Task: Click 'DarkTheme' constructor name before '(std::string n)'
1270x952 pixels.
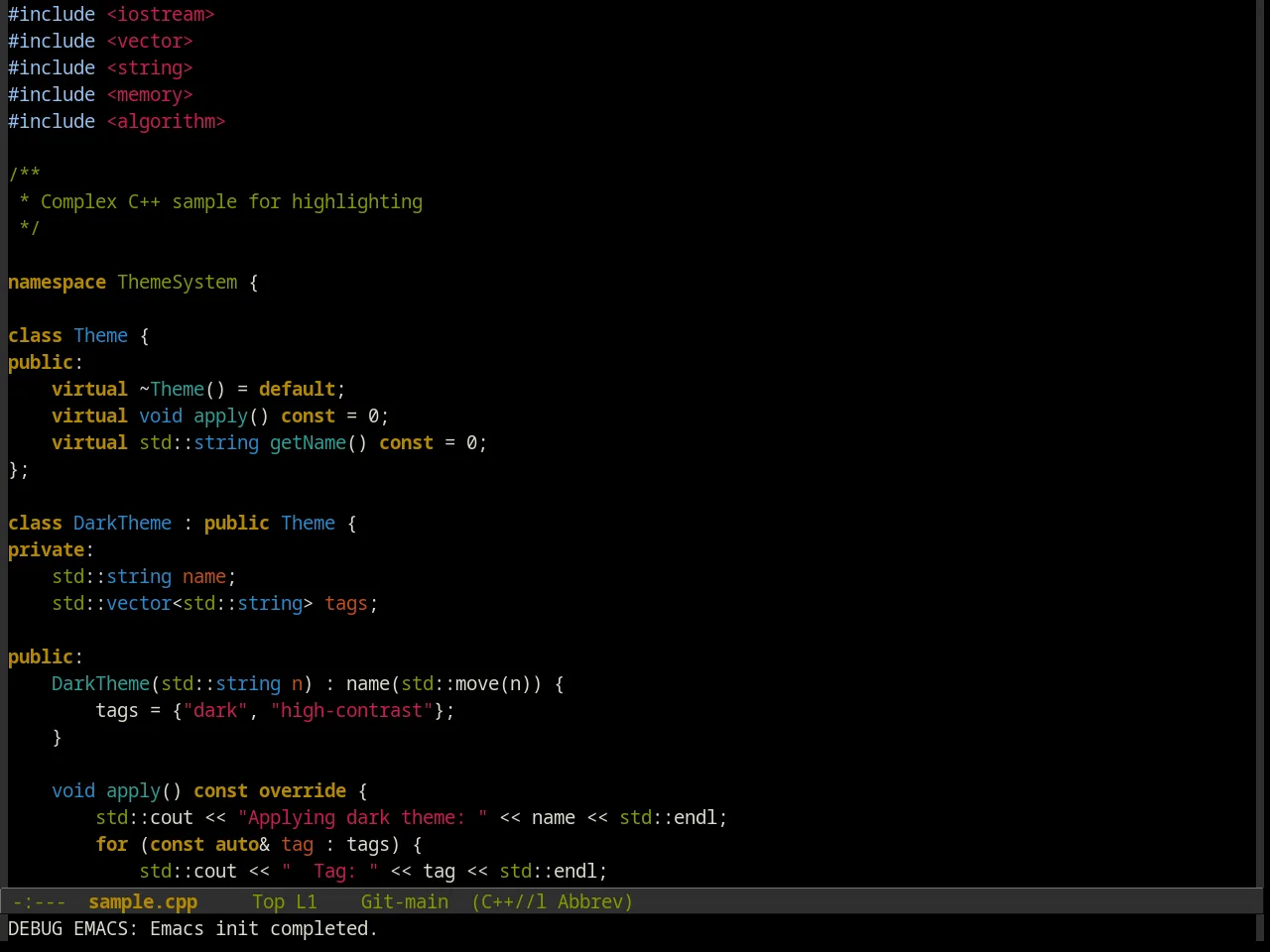Action: click(100, 683)
